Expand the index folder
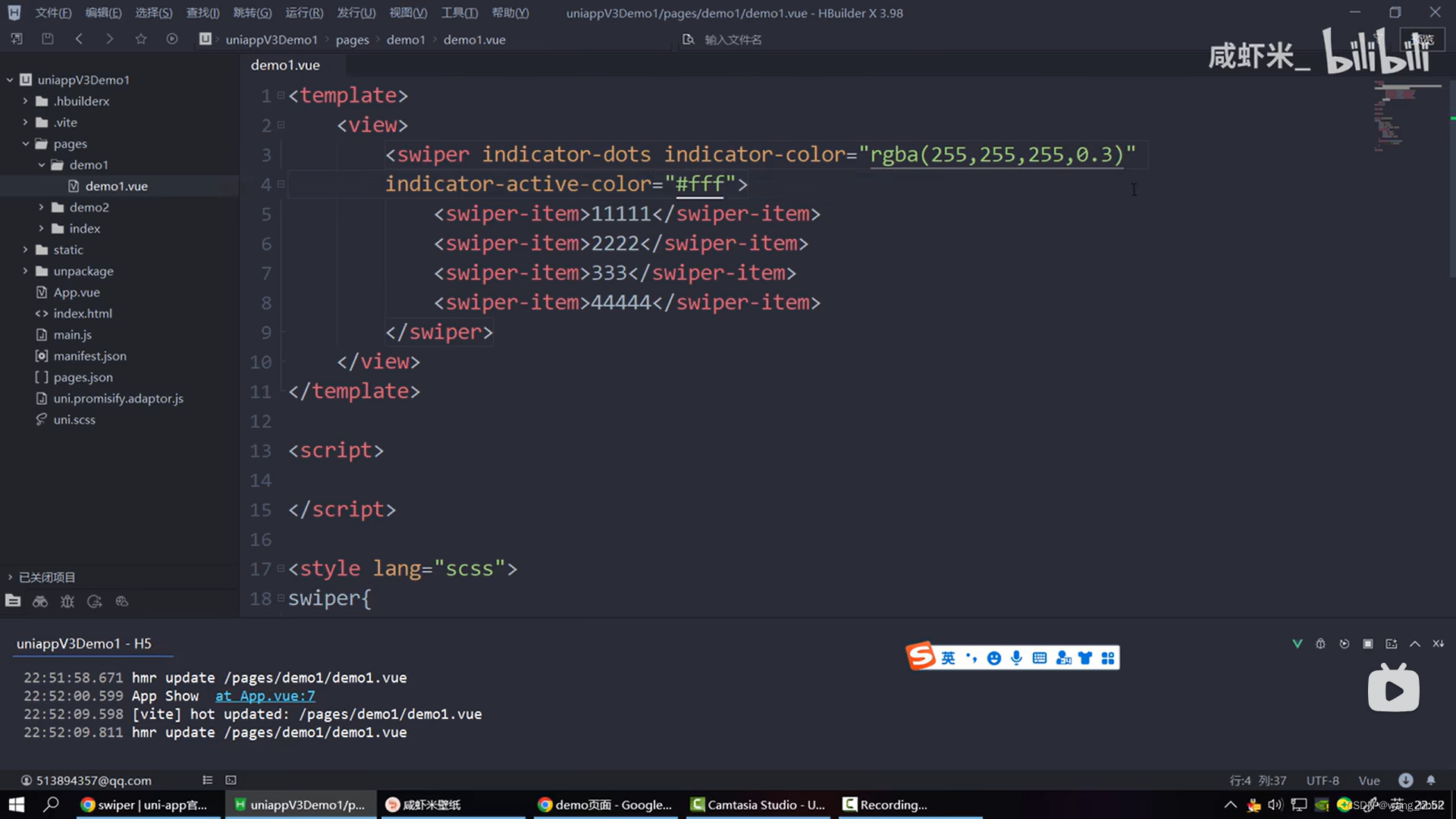The width and height of the screenshot is (1456, 819). [41, 228]
